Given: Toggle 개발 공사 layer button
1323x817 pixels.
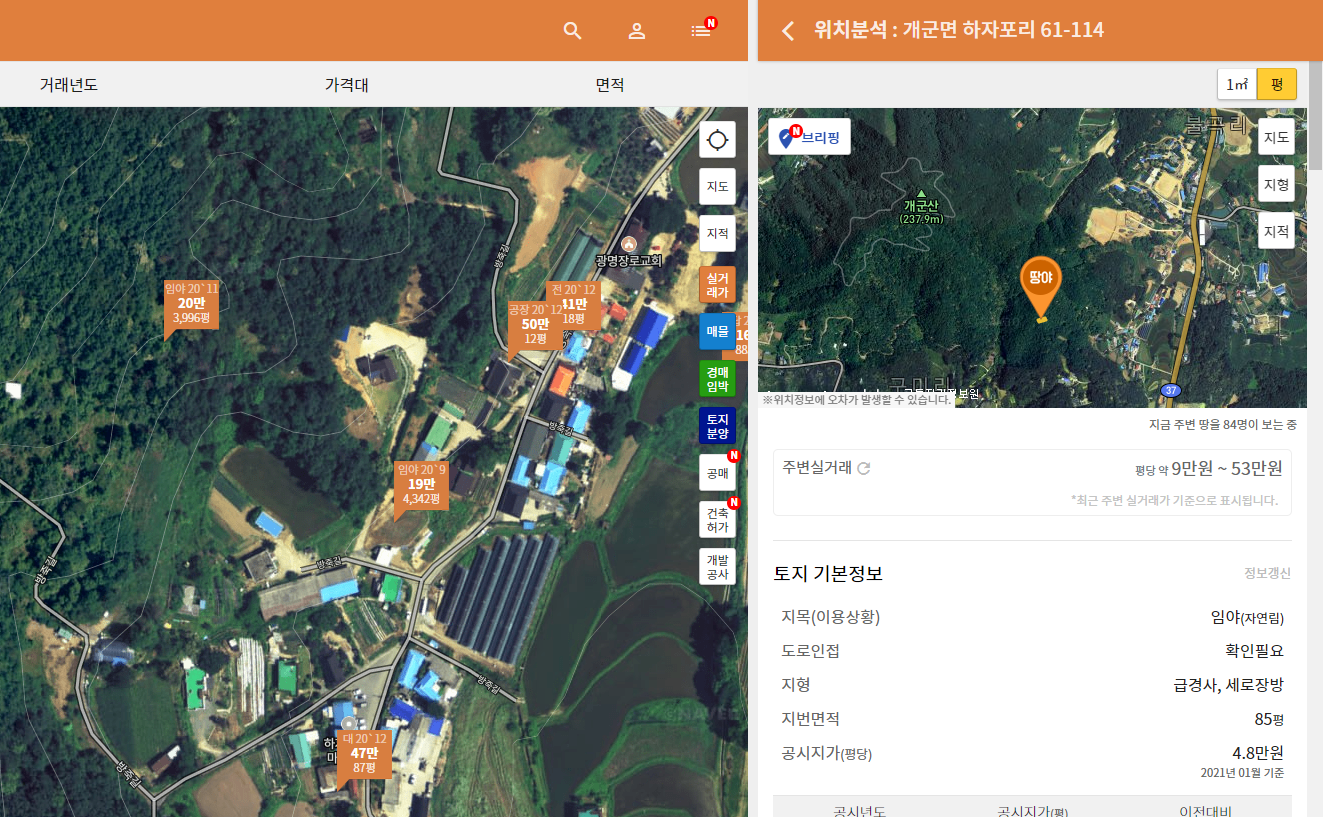Looking at the screenshot, I should (x=717, y=566).
